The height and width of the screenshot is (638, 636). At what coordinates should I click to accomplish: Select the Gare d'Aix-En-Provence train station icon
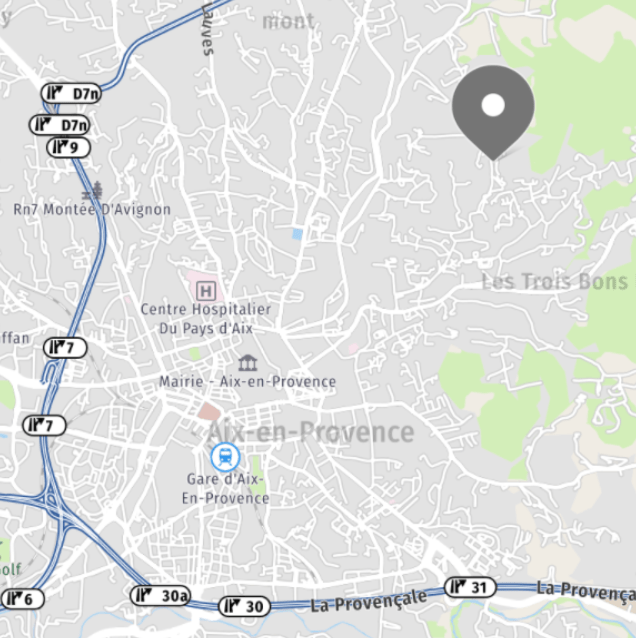pyautogui.click(x=225, y=457)
